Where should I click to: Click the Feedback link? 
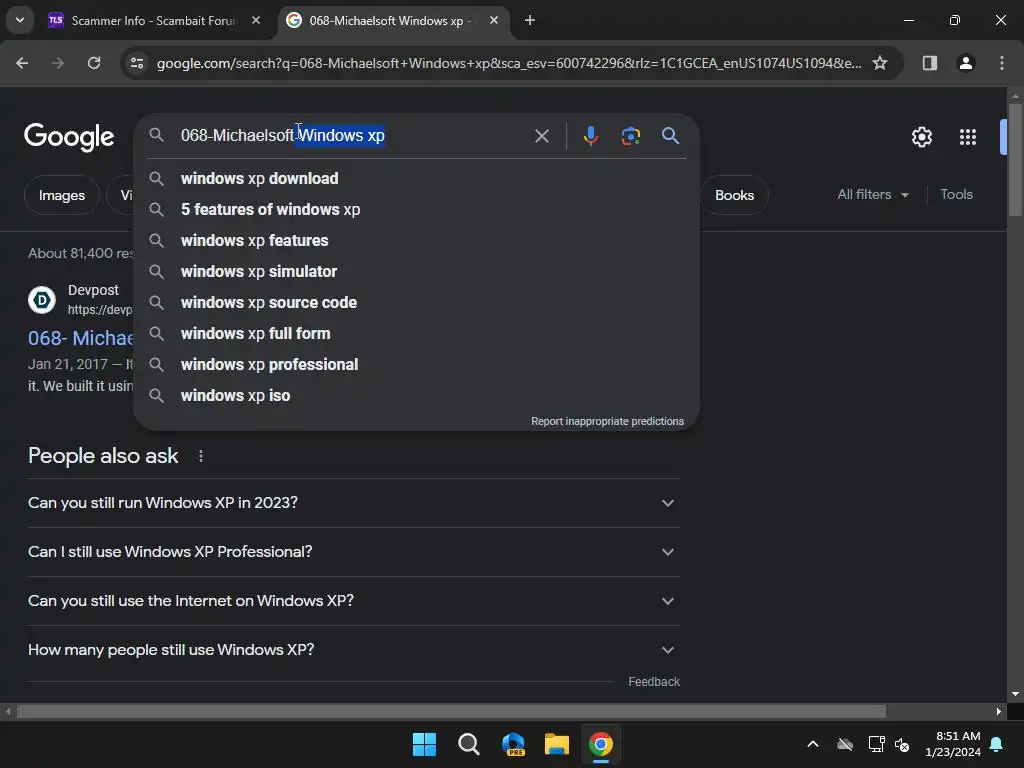click(654, 681)
